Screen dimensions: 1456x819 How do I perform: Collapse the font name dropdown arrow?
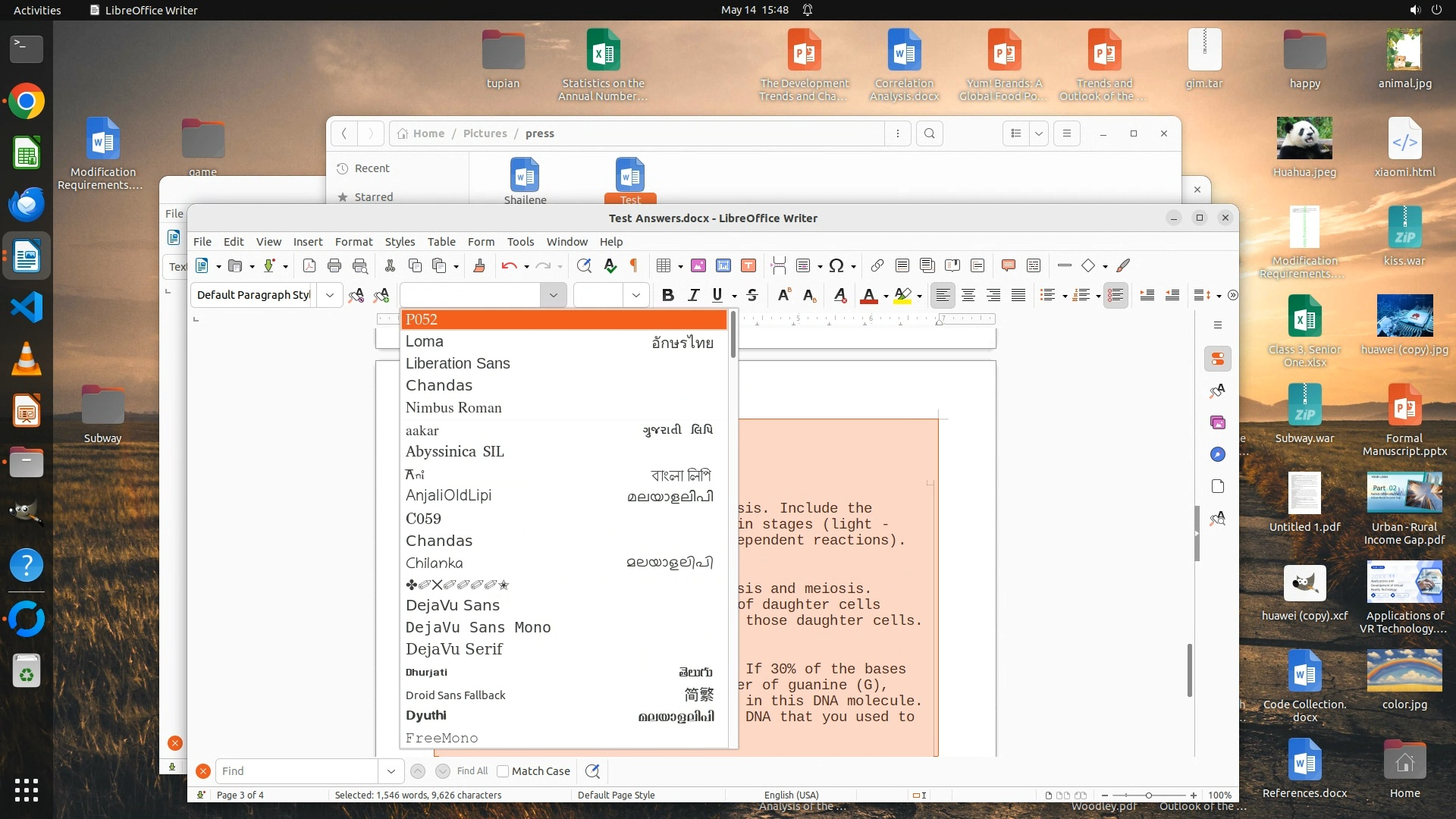click(x=553, y=295)
